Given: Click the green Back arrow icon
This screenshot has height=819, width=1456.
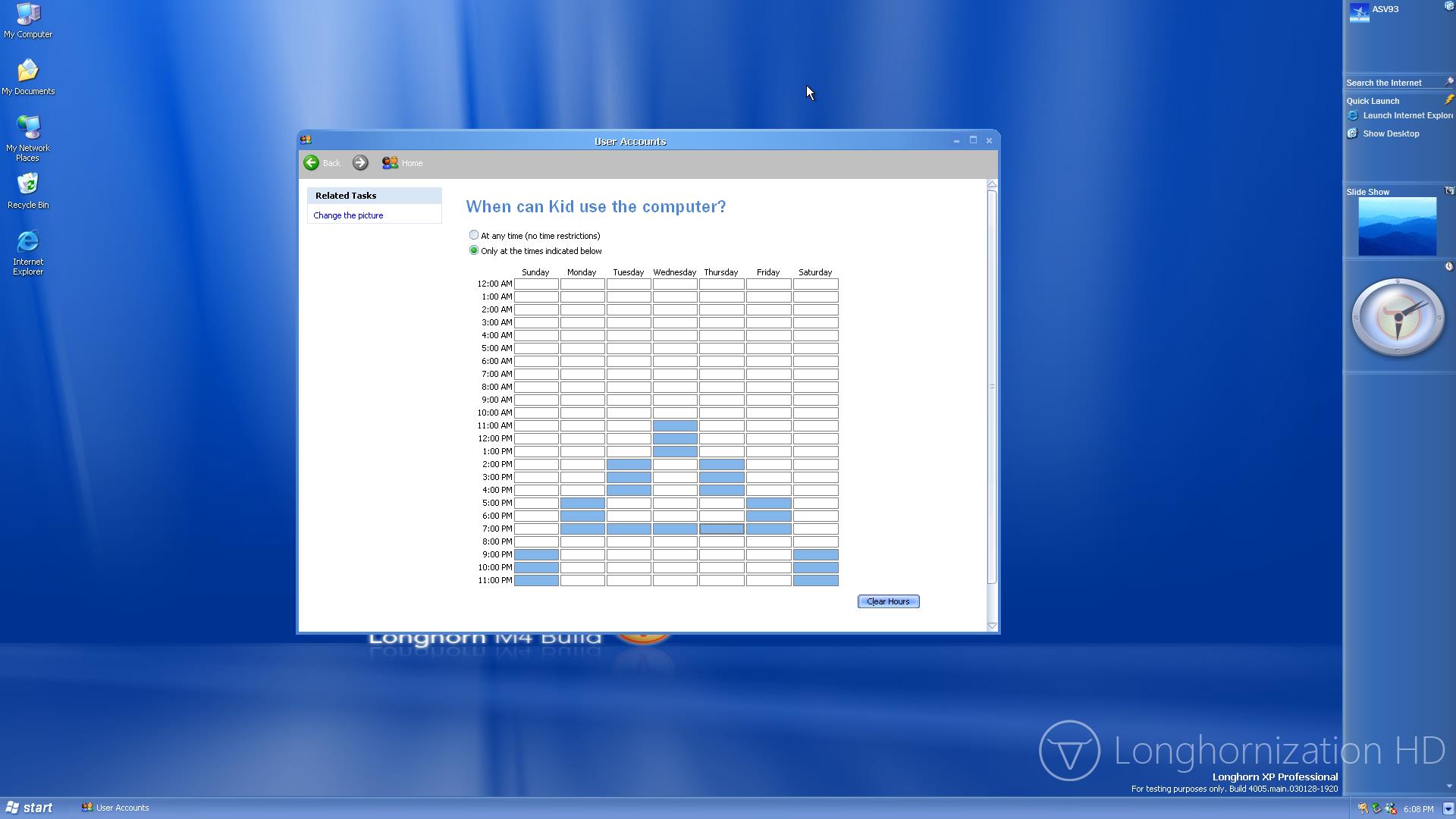Looking at the screenshot, I should click(x=311, y=162).
